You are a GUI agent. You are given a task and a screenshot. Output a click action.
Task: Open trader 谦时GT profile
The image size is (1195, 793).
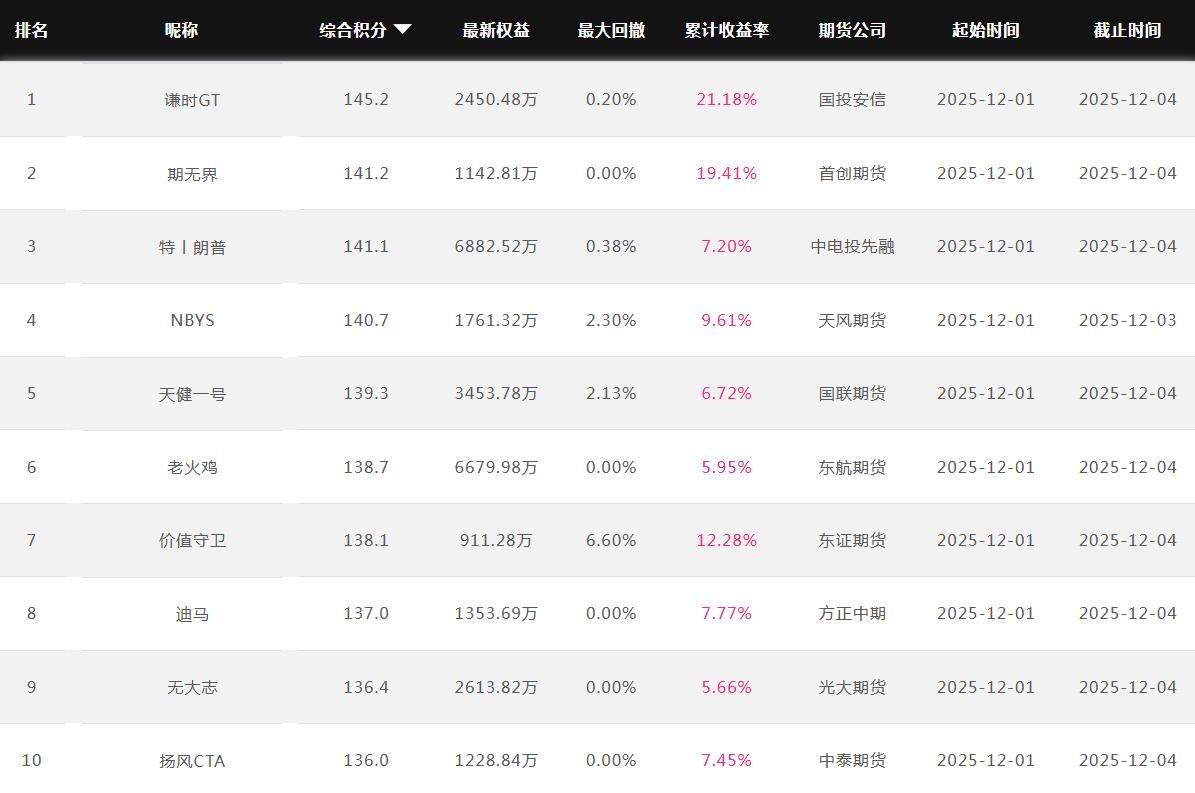tap(192, 100)
